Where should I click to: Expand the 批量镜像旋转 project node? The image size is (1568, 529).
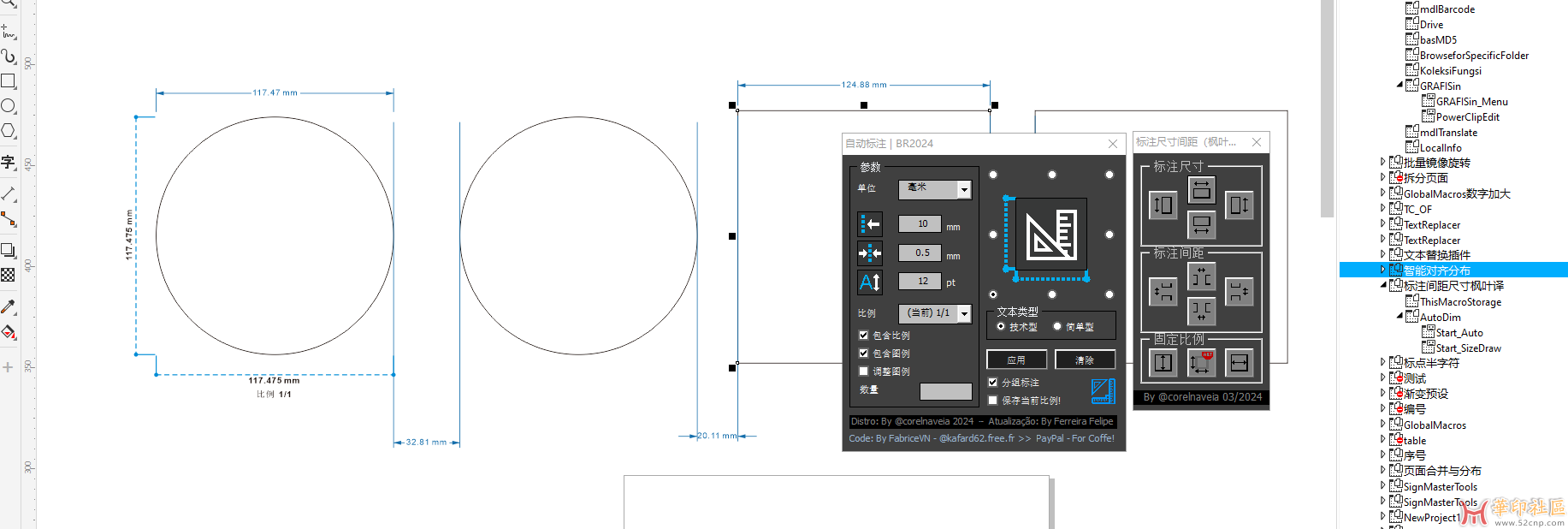pos(1383,161)
